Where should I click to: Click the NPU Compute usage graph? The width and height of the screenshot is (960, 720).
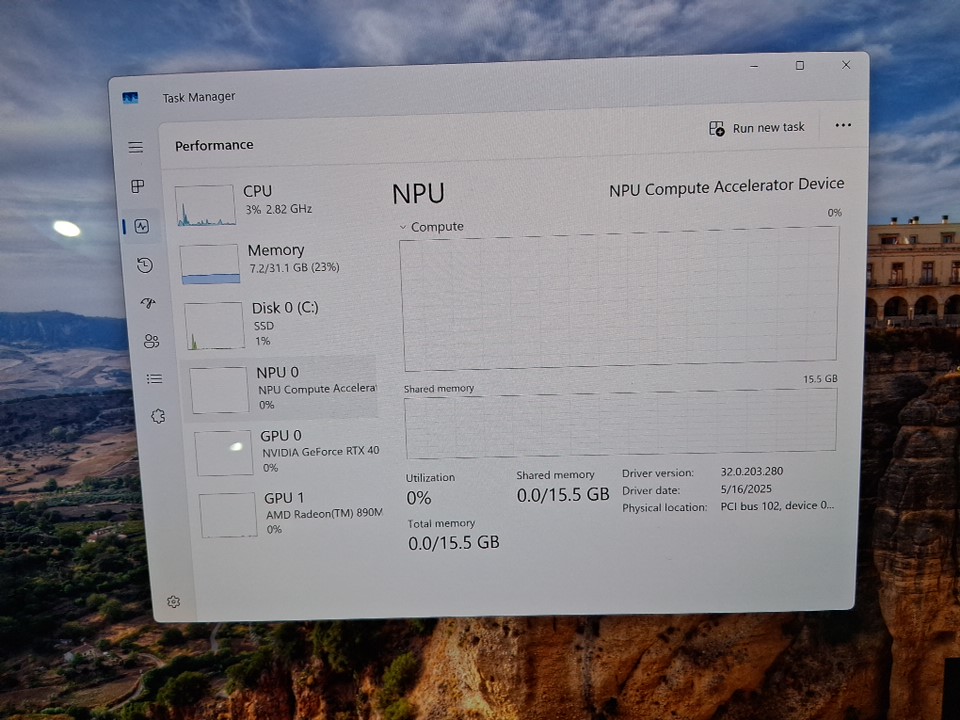tap(620, 299)
